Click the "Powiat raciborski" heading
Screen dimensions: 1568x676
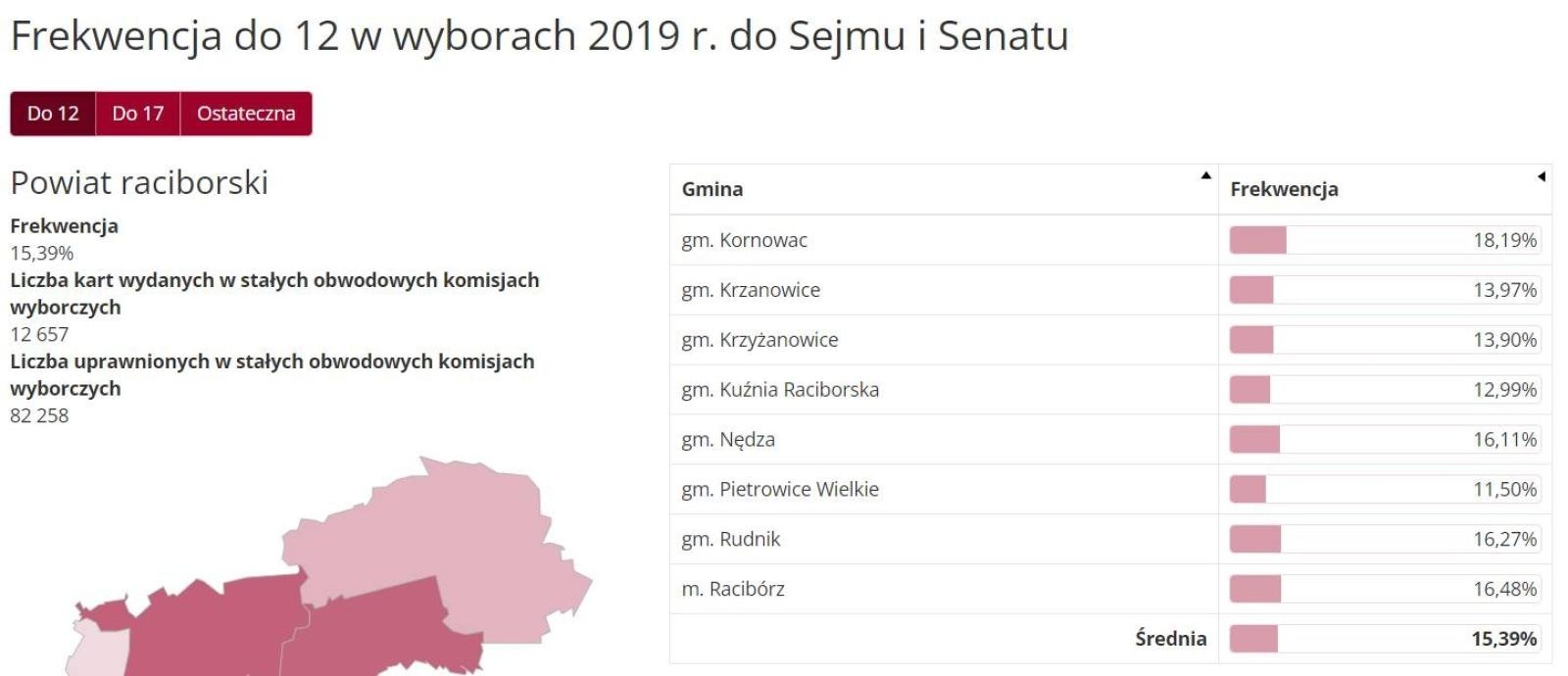[x=139, y=182]
